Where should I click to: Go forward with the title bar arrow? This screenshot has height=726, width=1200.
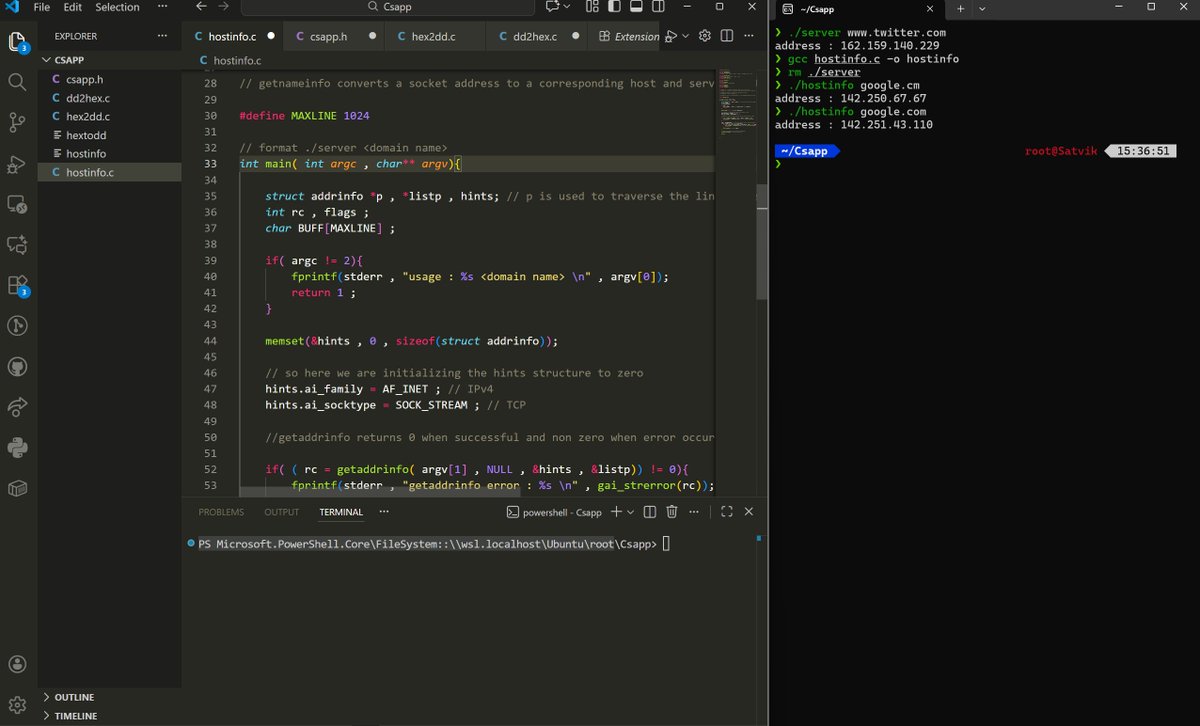coord(224,7)
